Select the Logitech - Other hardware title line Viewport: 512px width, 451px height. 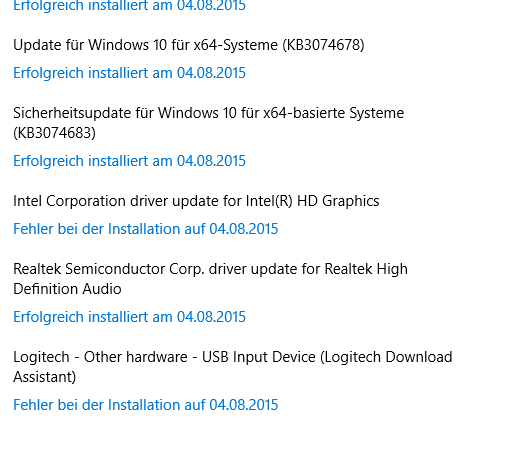click(x=233, y=357)
